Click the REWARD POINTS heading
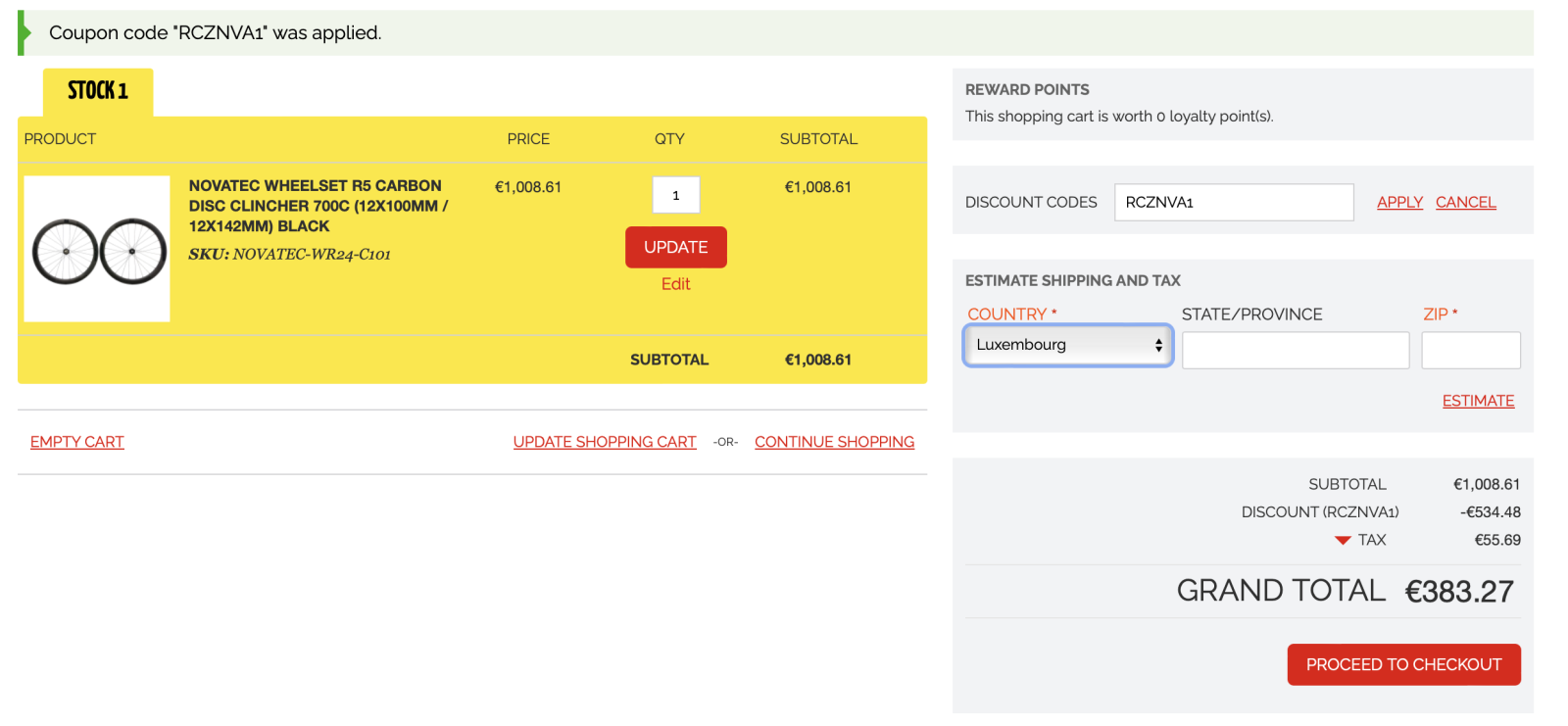Viewport: 1568px width, 726px height. click(1027, 89)
